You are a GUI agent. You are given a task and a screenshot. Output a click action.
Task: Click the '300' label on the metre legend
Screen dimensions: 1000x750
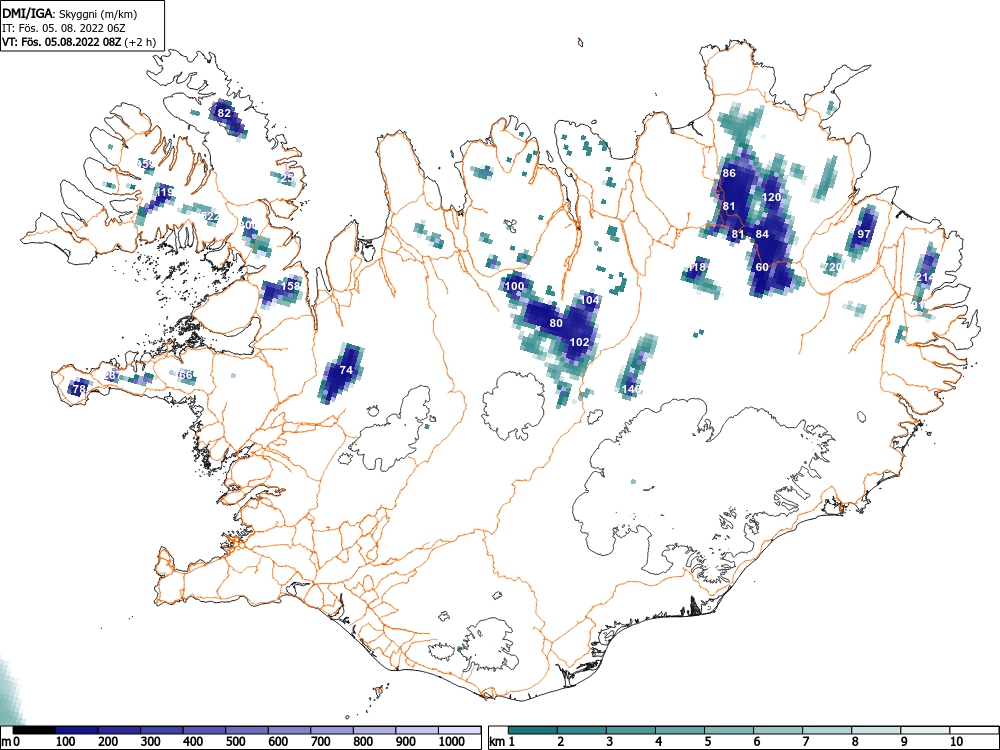click(151, 741)
